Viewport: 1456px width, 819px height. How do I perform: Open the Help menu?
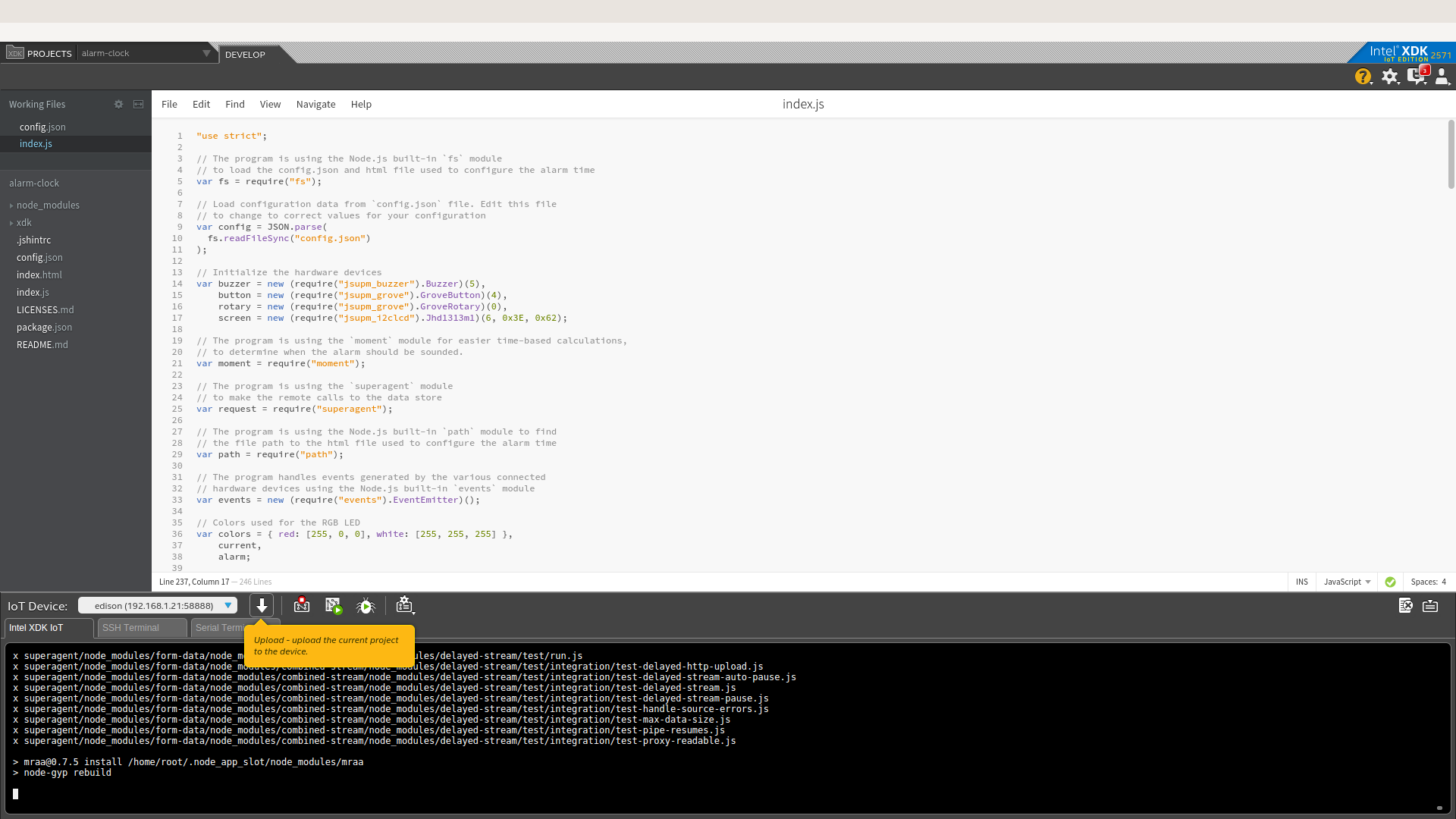coord(361,104)
